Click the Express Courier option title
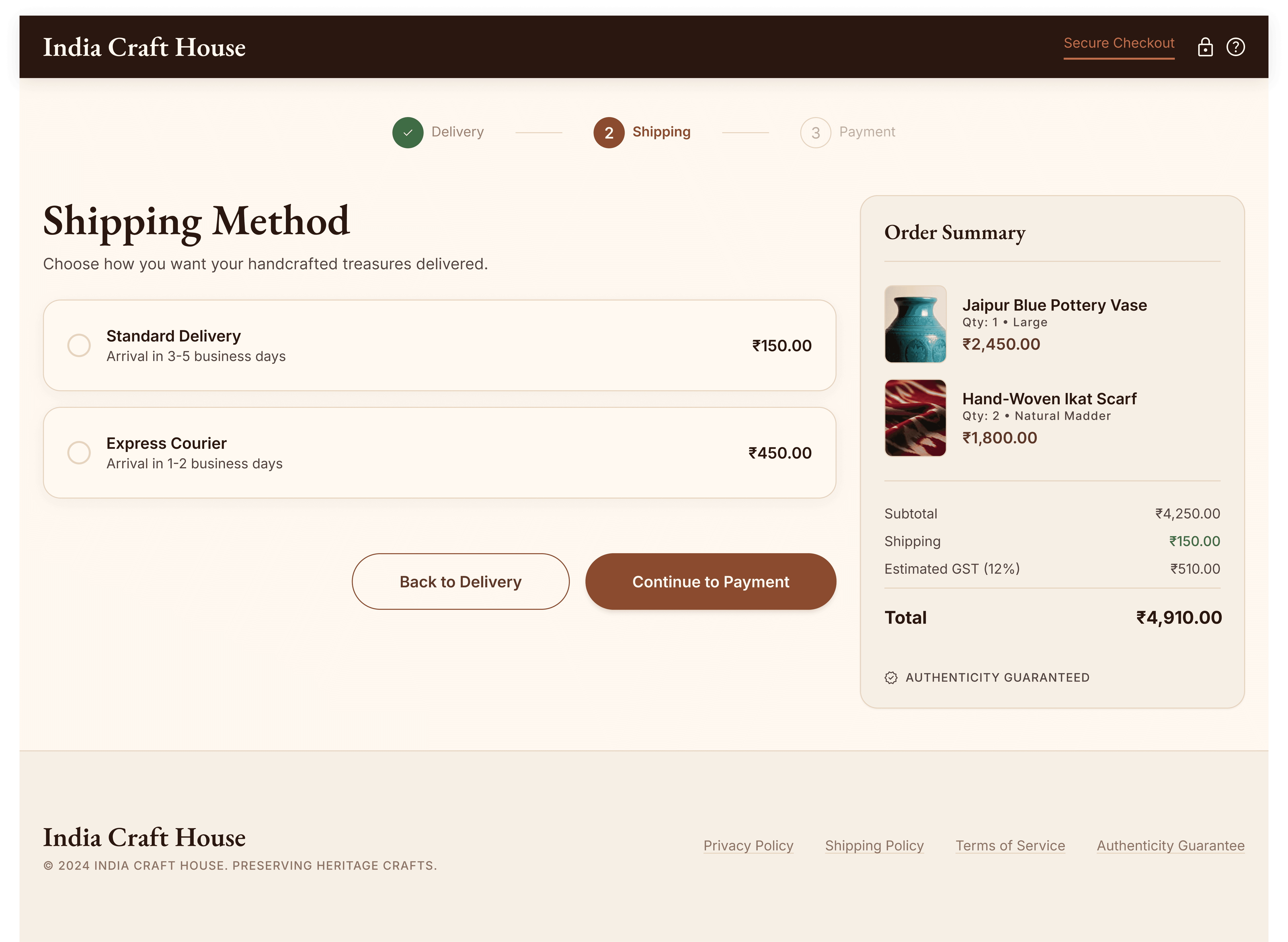This screenshot has height=942, width=1288. tap(166, 443)
